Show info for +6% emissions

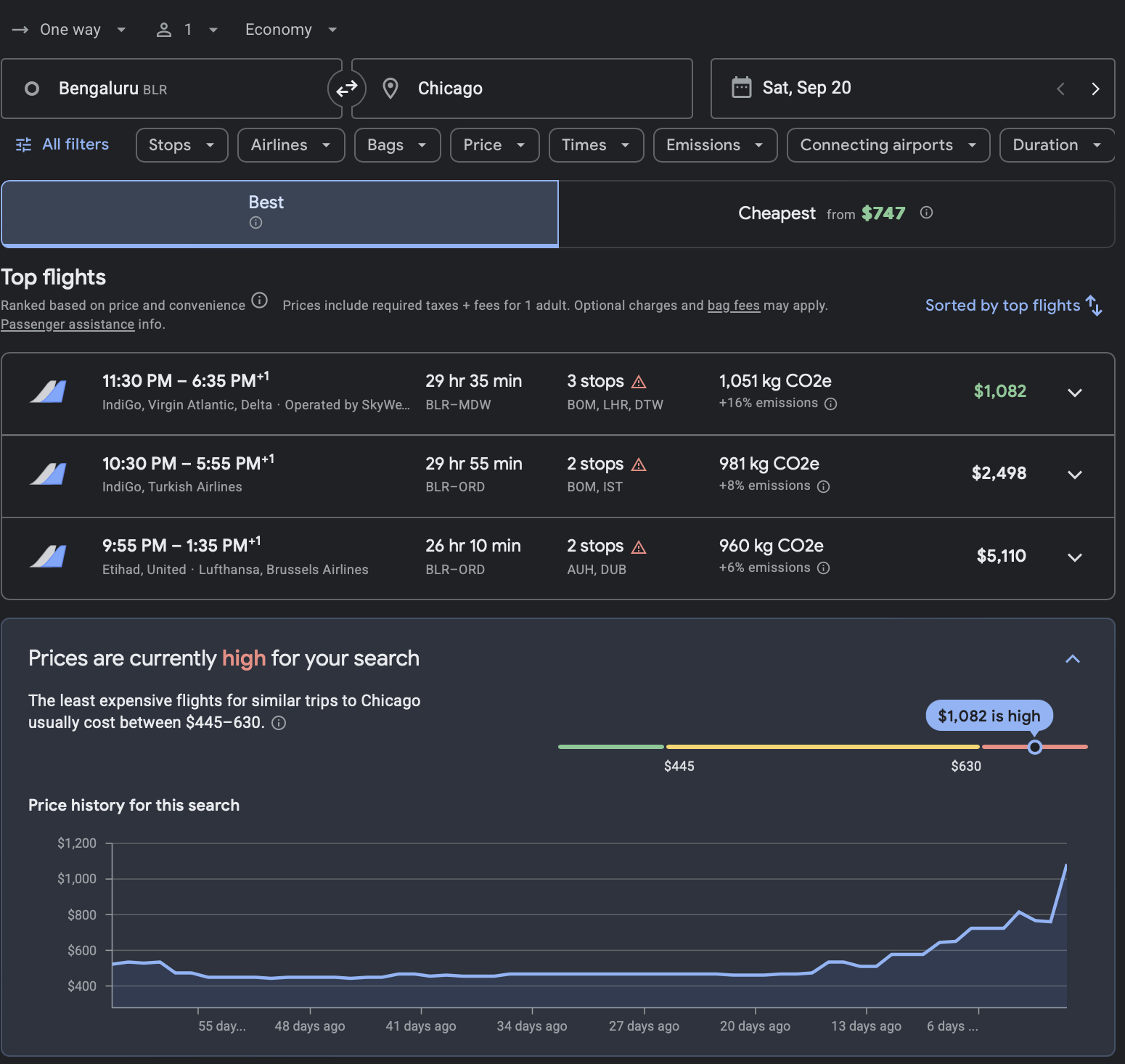pos(823,568)
